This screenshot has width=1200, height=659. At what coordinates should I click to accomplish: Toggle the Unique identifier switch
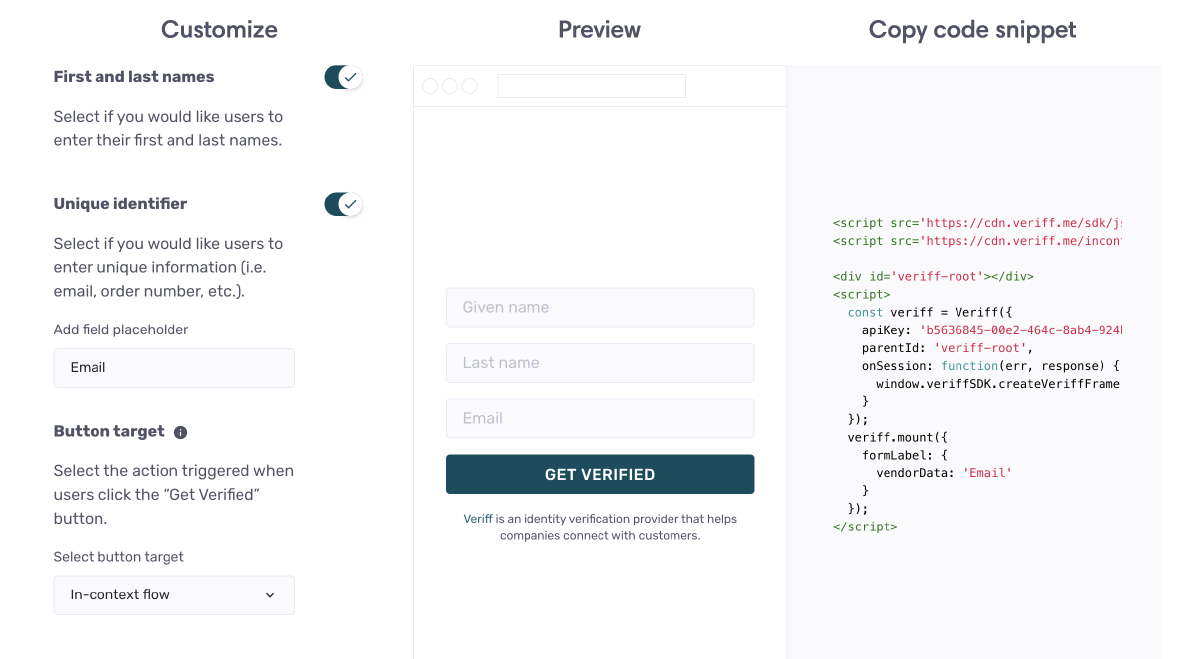pyautogui.click(x=343, y=204)
